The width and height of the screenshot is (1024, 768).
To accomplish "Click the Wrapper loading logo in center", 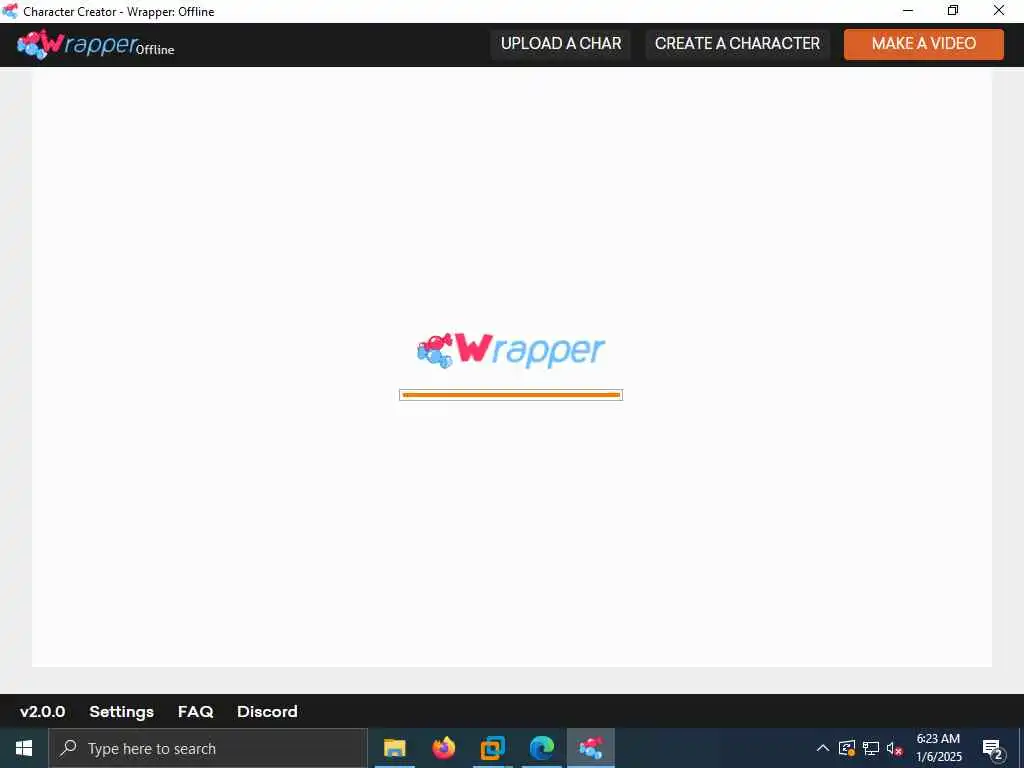I will (511, 351).
